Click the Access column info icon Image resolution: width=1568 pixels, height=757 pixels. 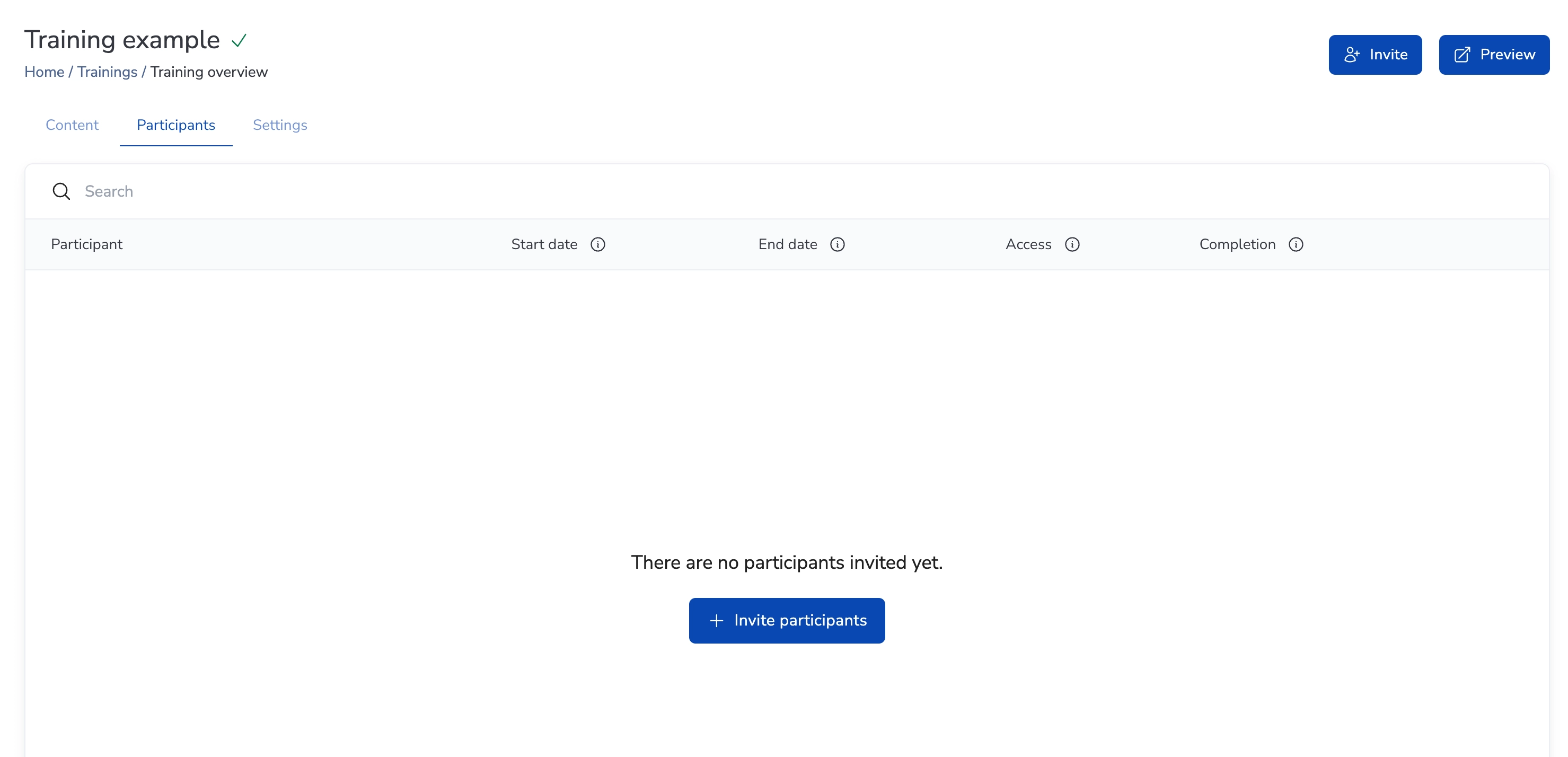tap(1072, 244)
